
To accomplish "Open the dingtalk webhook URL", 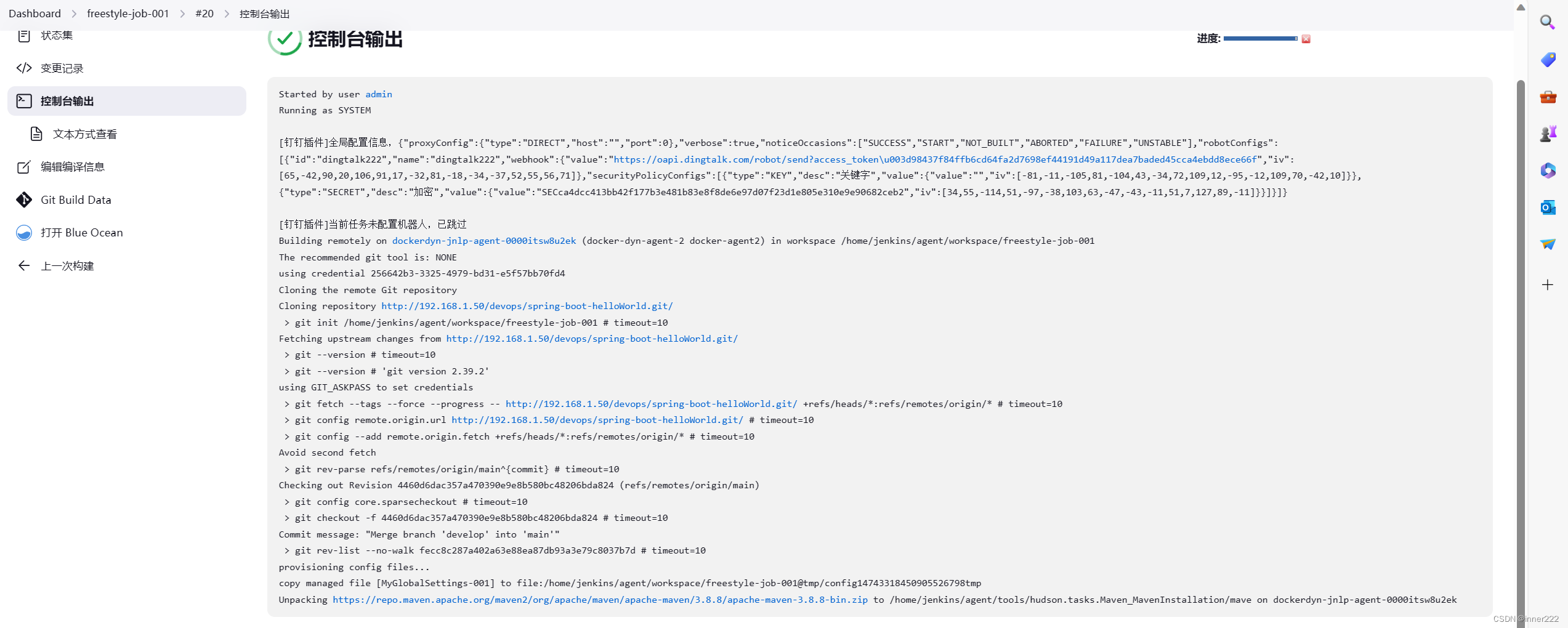I will pyautogui.click(x=936, y=159).
